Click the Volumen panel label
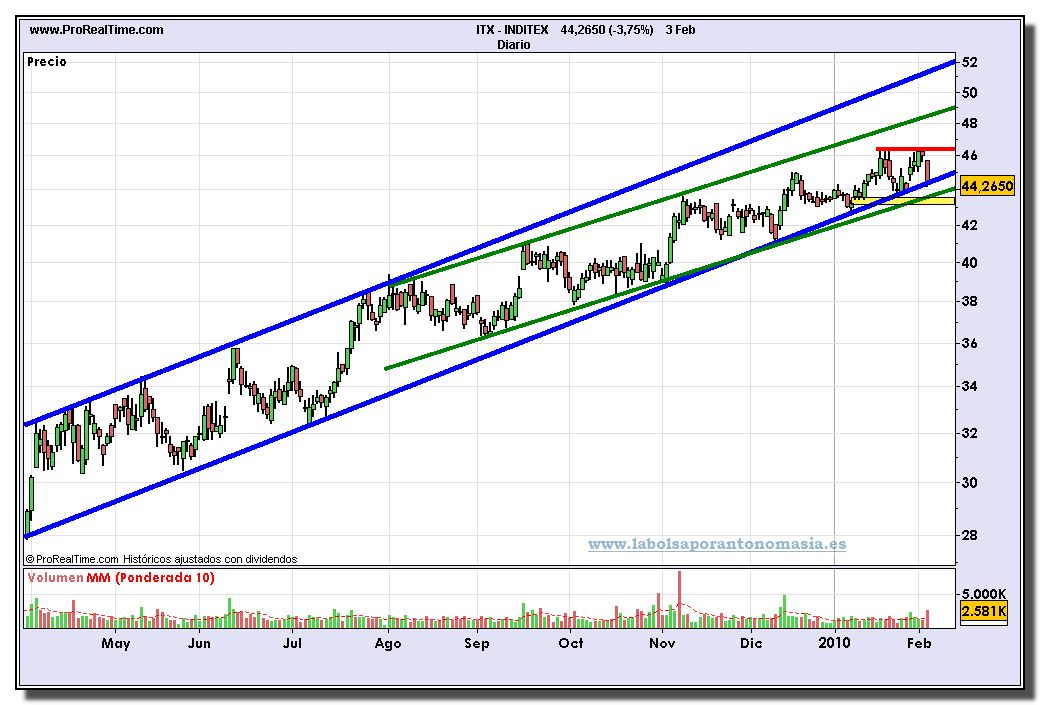 [56, 578]
